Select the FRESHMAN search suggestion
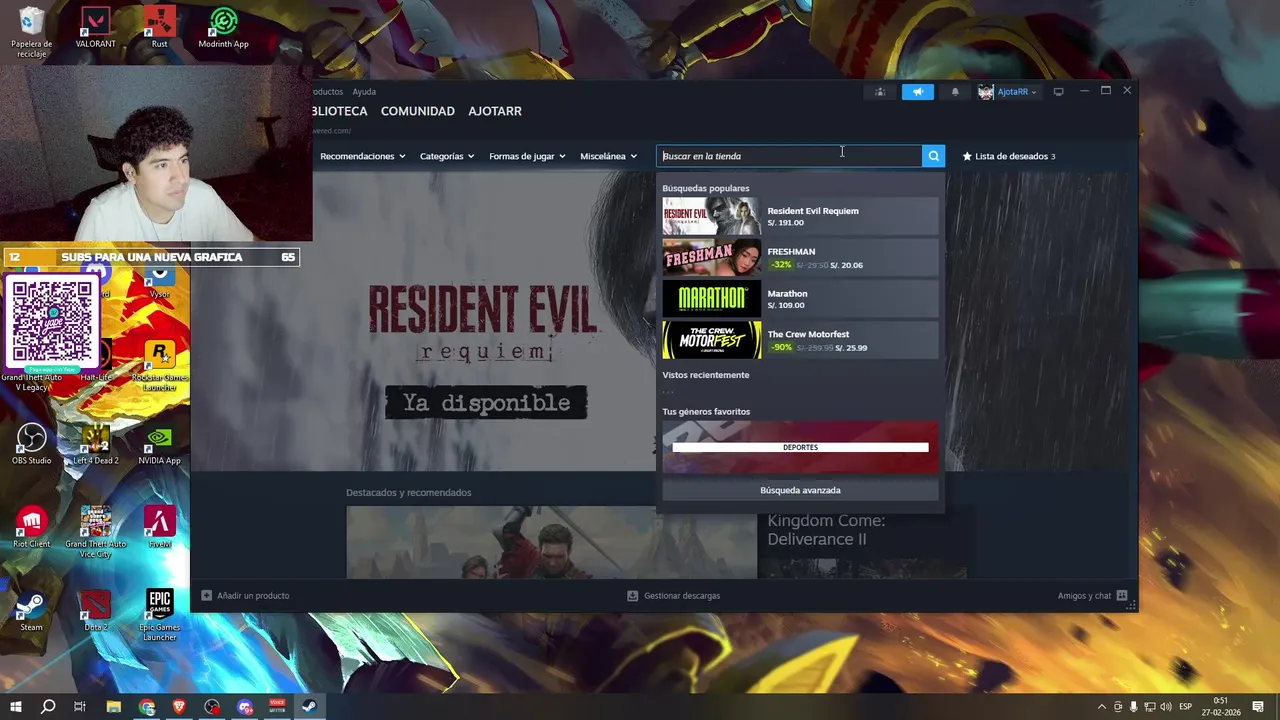Image resolution: width=1280 pixels, height=720 pixels. [x=800, y=258]
